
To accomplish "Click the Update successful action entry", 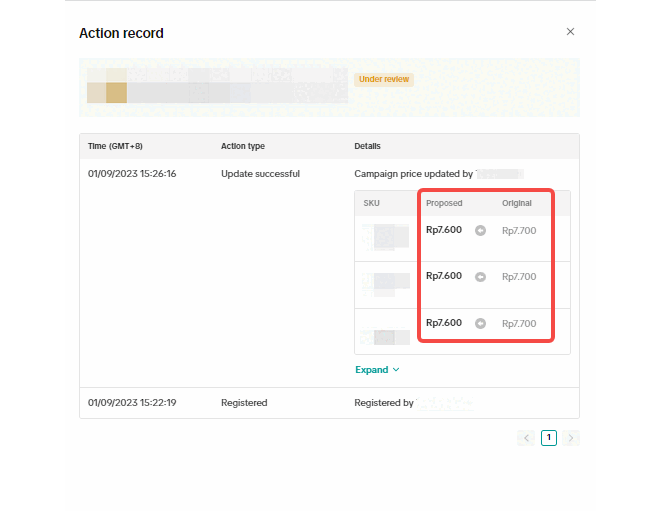I will pyautogui.click(x=260, y=174).
